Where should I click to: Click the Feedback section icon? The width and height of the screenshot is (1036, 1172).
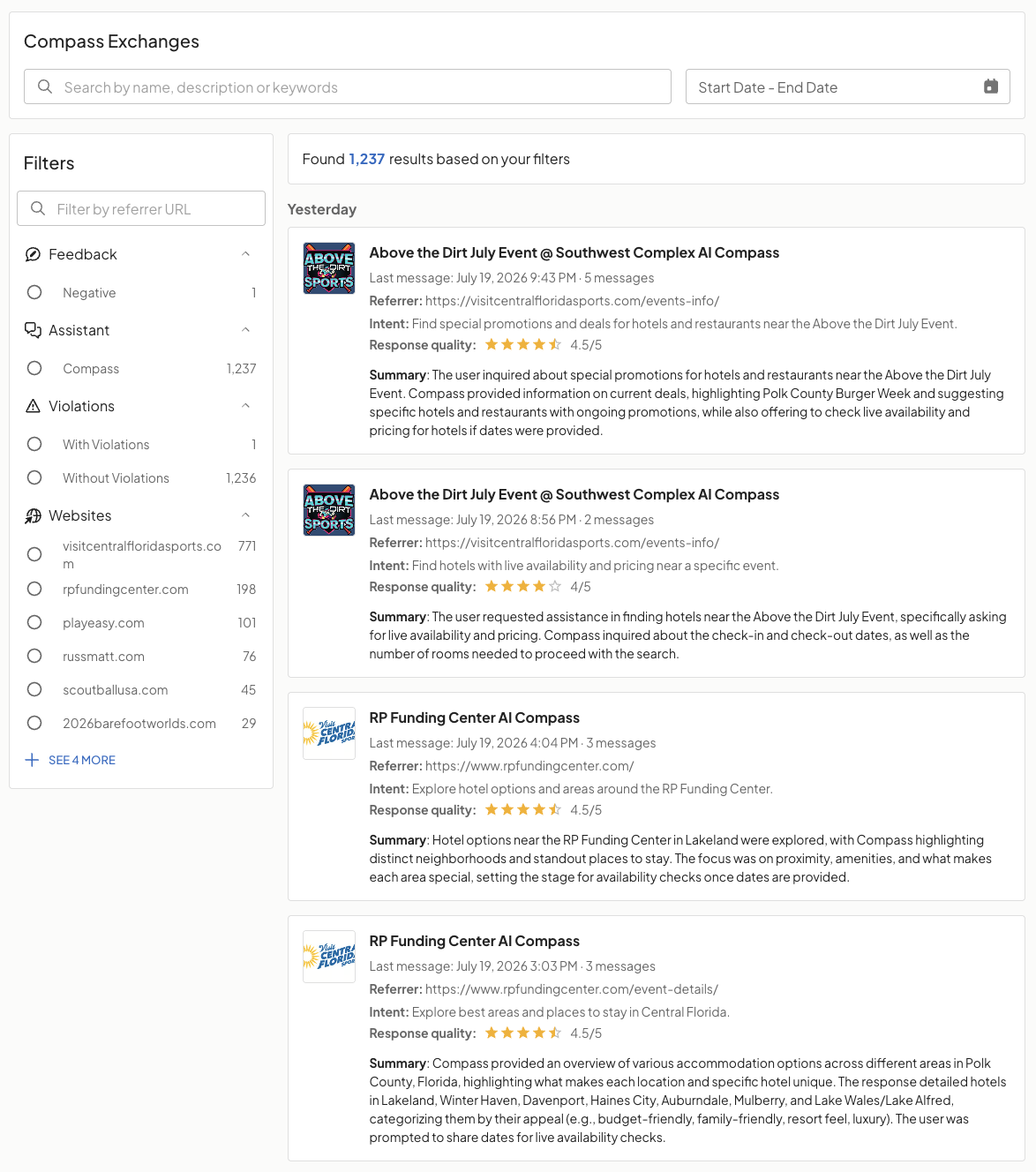click(33, 254)
